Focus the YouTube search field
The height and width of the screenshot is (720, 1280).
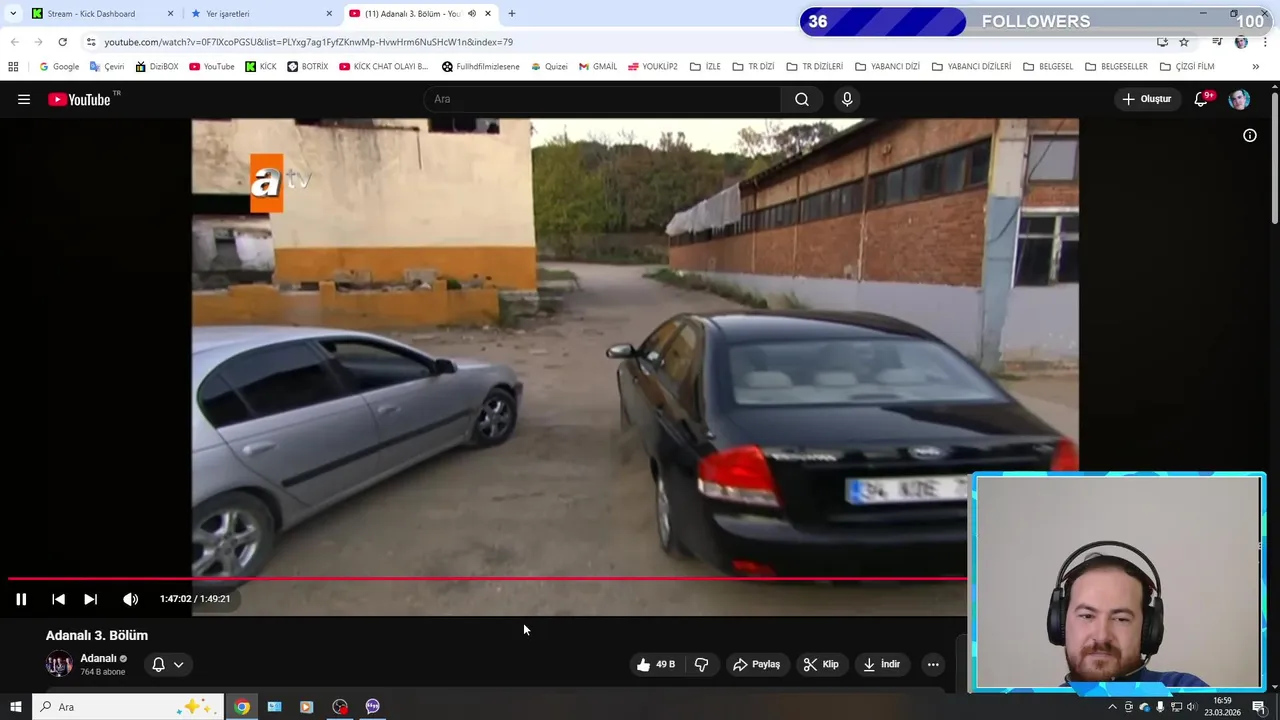602,99
